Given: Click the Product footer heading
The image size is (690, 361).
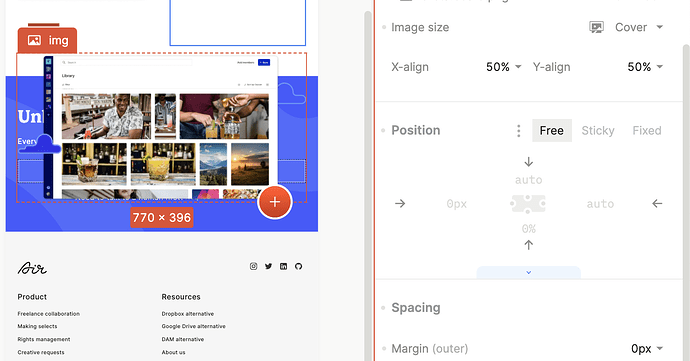Looking at the screenshot, I should 32,297.
